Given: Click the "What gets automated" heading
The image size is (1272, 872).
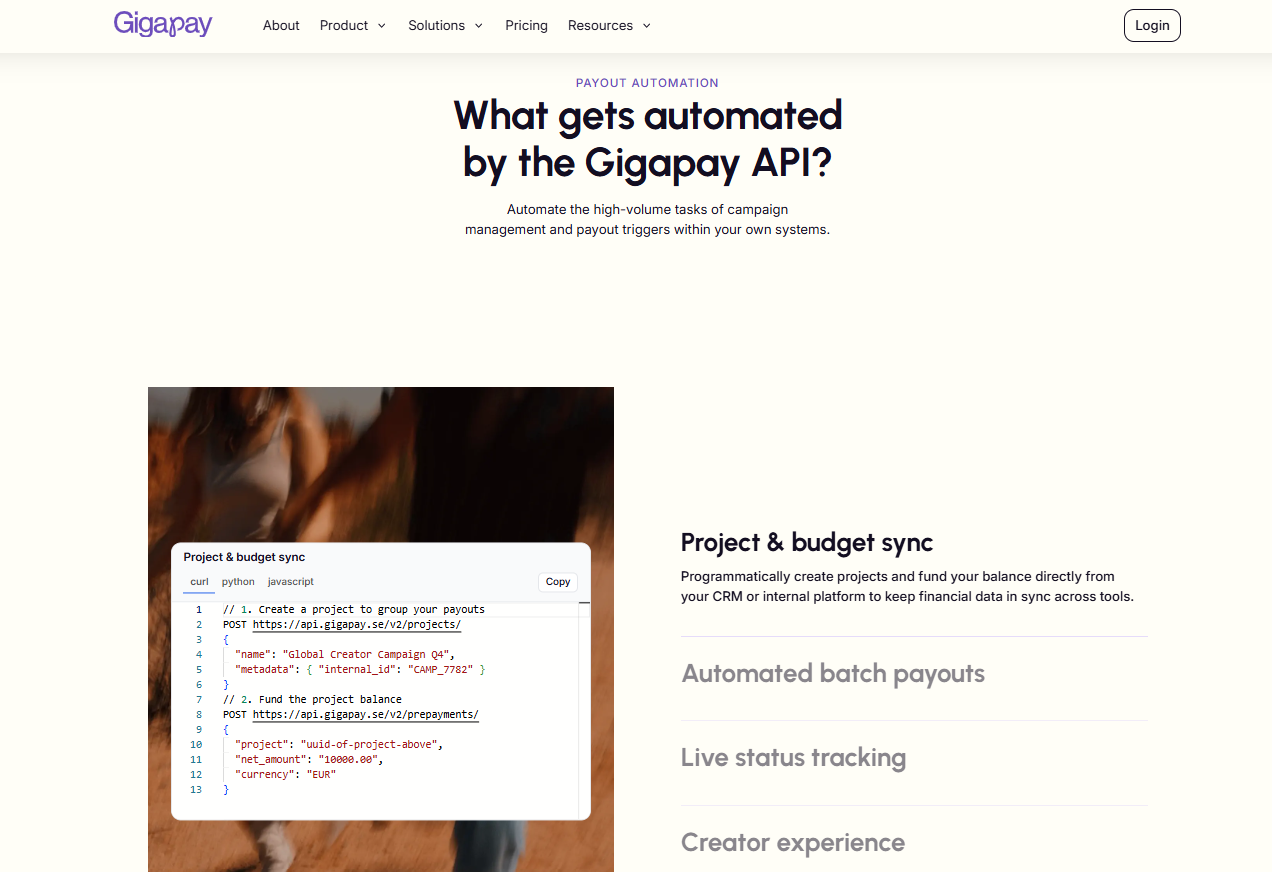Looking at the screenshot, I should [x=648, y=139].
